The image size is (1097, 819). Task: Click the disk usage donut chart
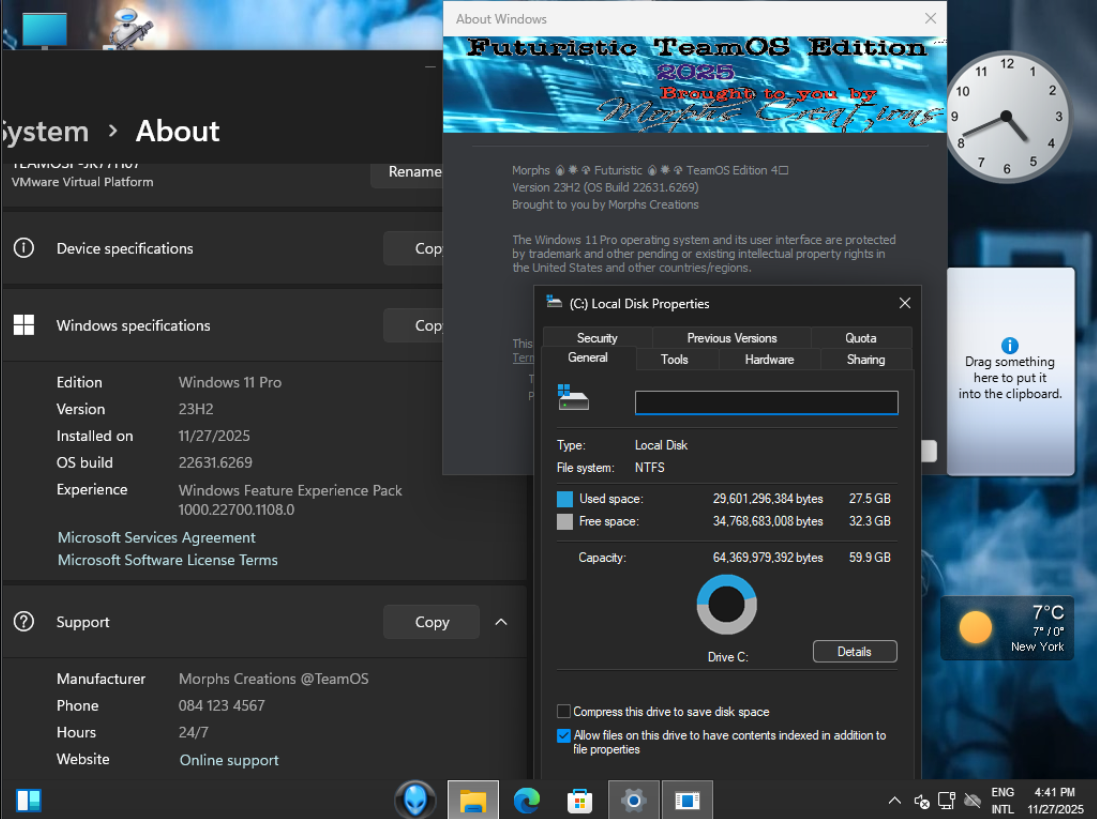tap(727, 604)
